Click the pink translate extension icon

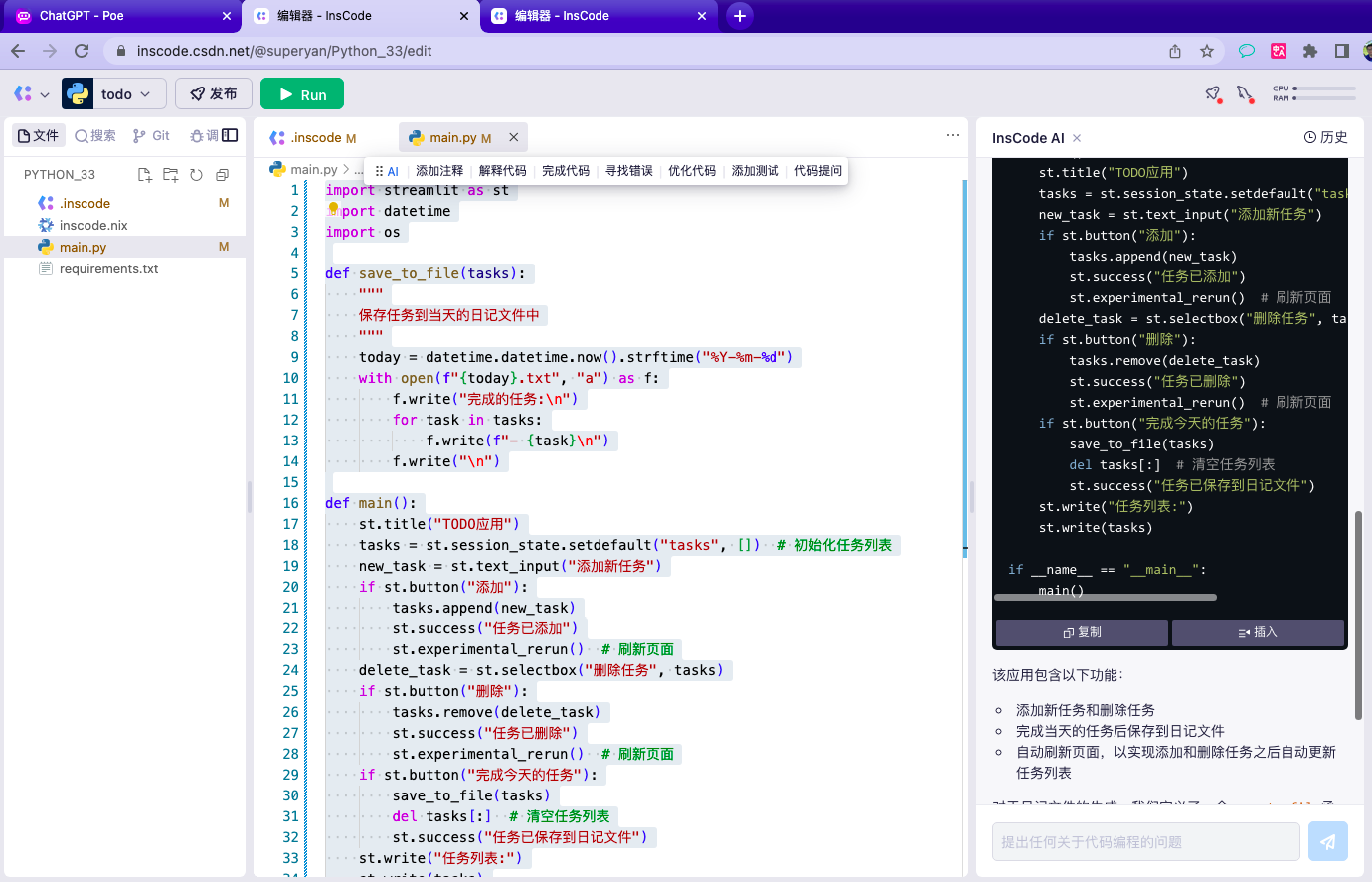coord(1279,51)
